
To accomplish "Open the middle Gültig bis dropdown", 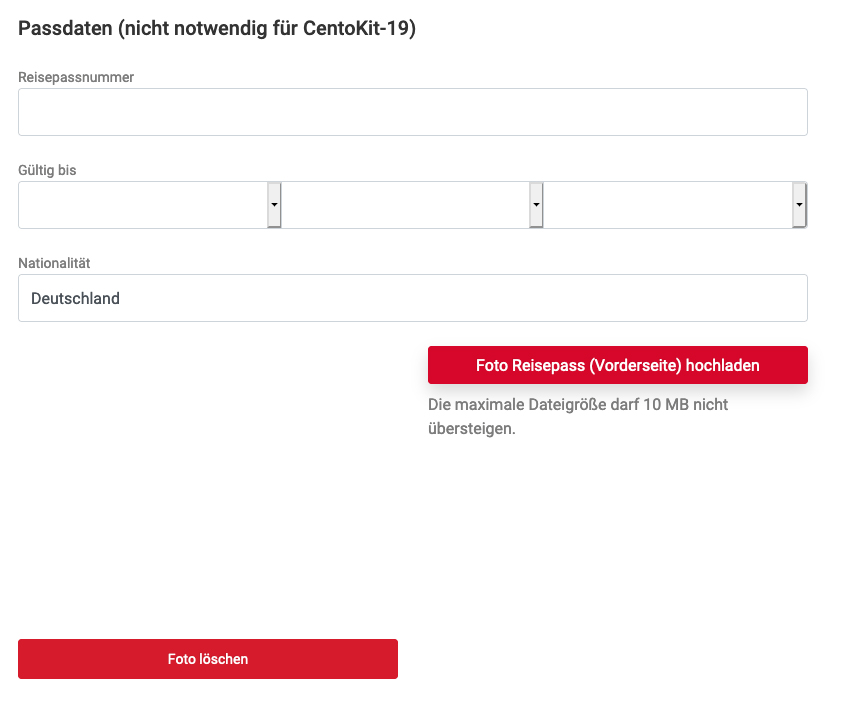I will (x=412, y=205).
